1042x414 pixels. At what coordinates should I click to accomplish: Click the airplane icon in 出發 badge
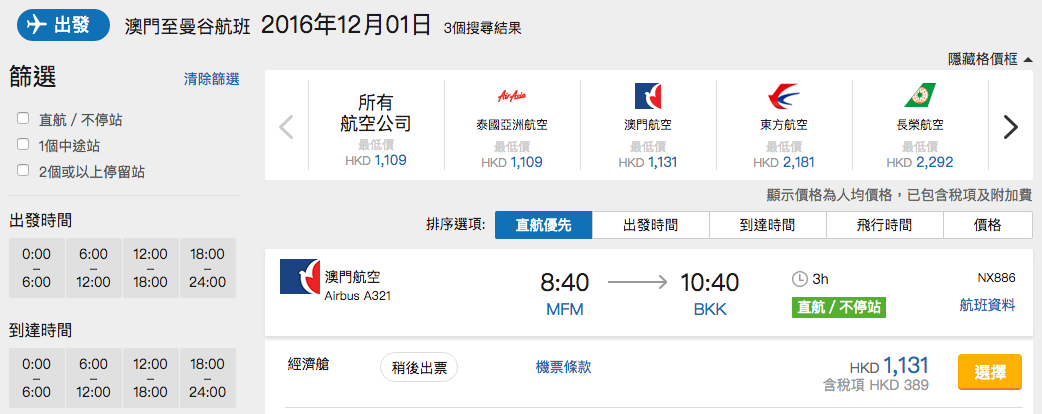point(38,25)
